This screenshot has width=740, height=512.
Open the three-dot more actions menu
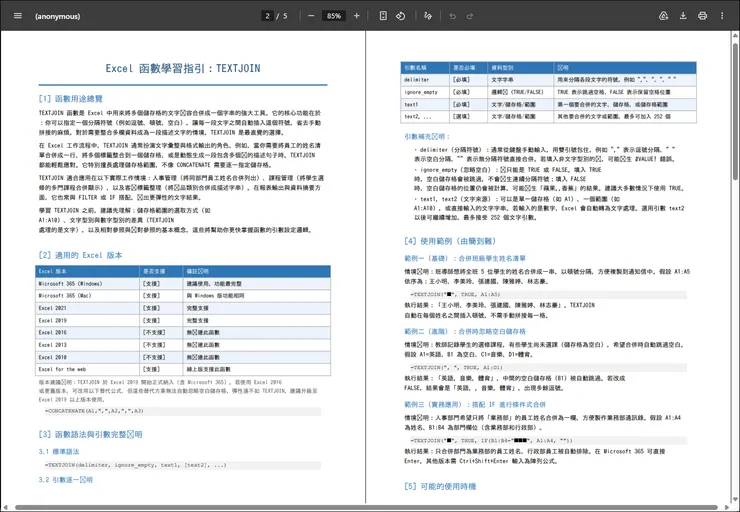pyautogui.click(x=722, y=16)
